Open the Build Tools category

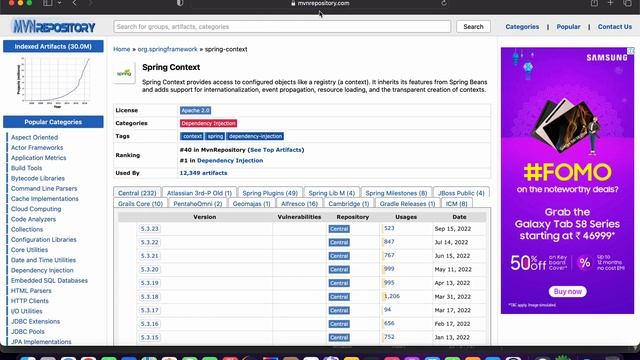26,168
